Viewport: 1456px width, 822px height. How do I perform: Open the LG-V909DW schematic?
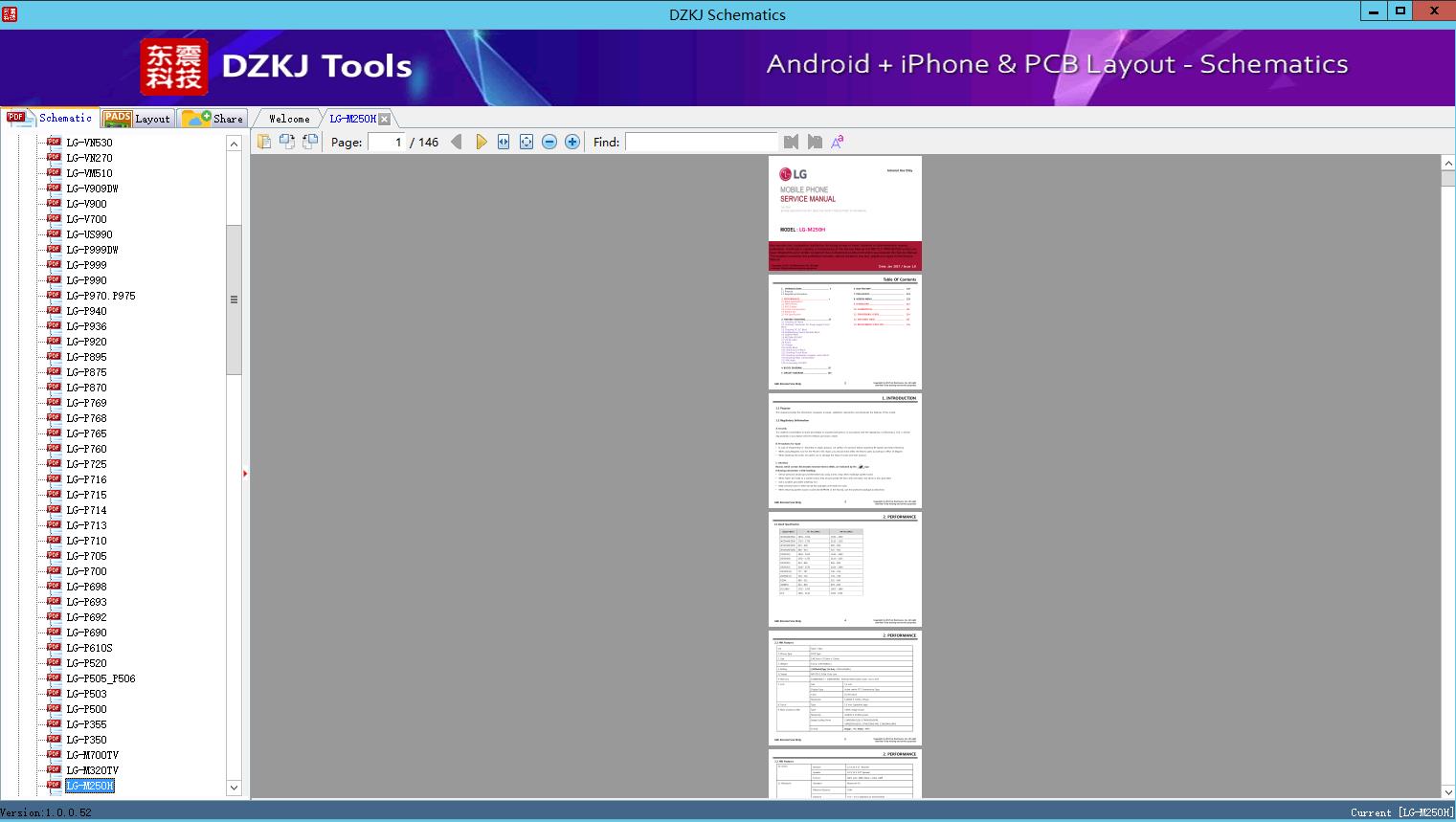92,189
